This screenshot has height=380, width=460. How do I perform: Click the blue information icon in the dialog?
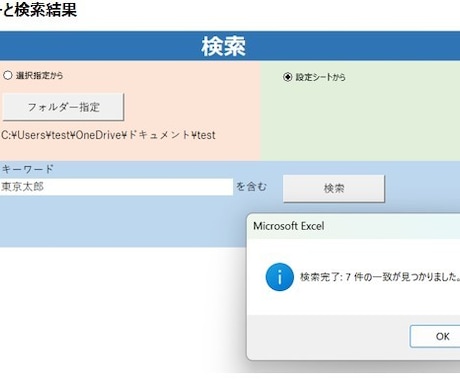coord(280,277)
